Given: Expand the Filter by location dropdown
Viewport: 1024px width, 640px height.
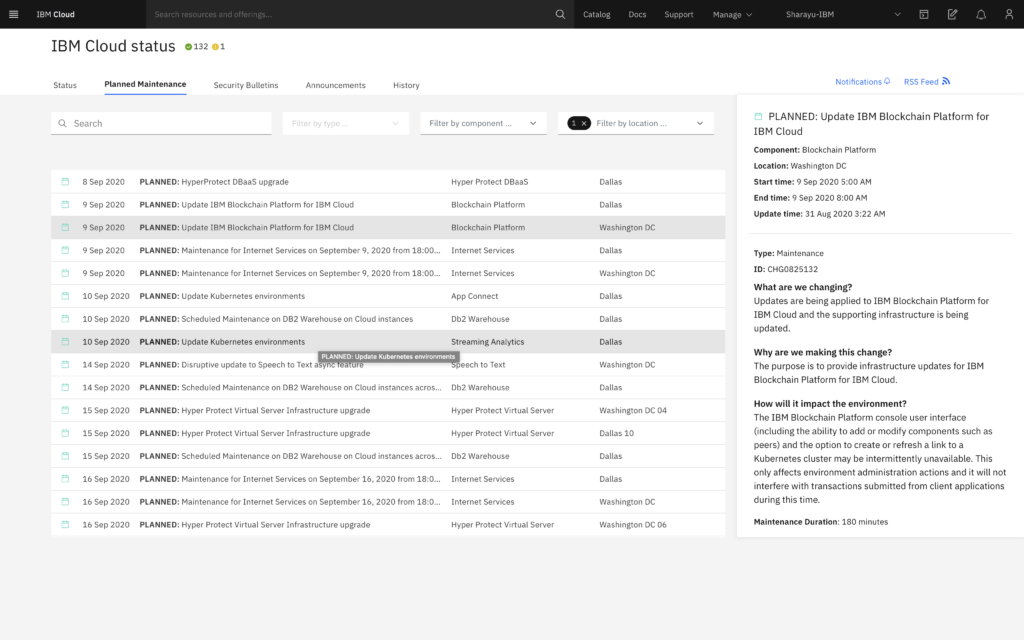Looking at the screenshot, I should point(635,123).
